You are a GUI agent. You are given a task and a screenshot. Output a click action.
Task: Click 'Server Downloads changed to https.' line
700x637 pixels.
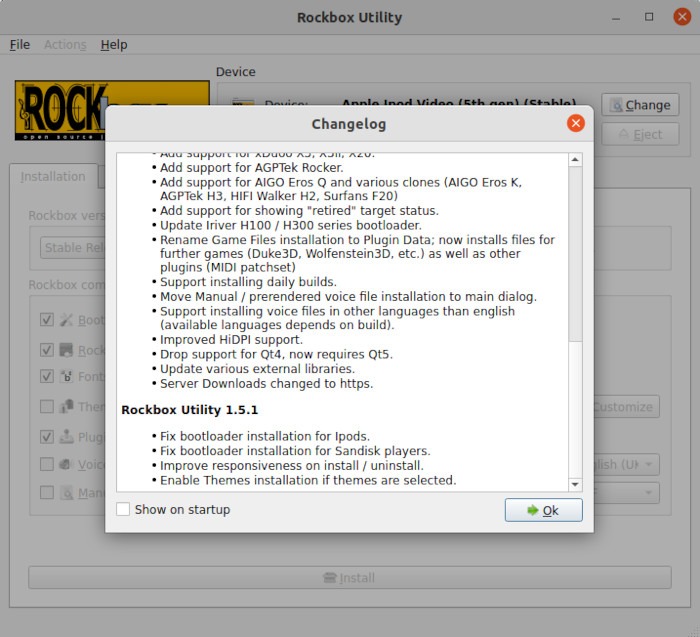(267, 383)
